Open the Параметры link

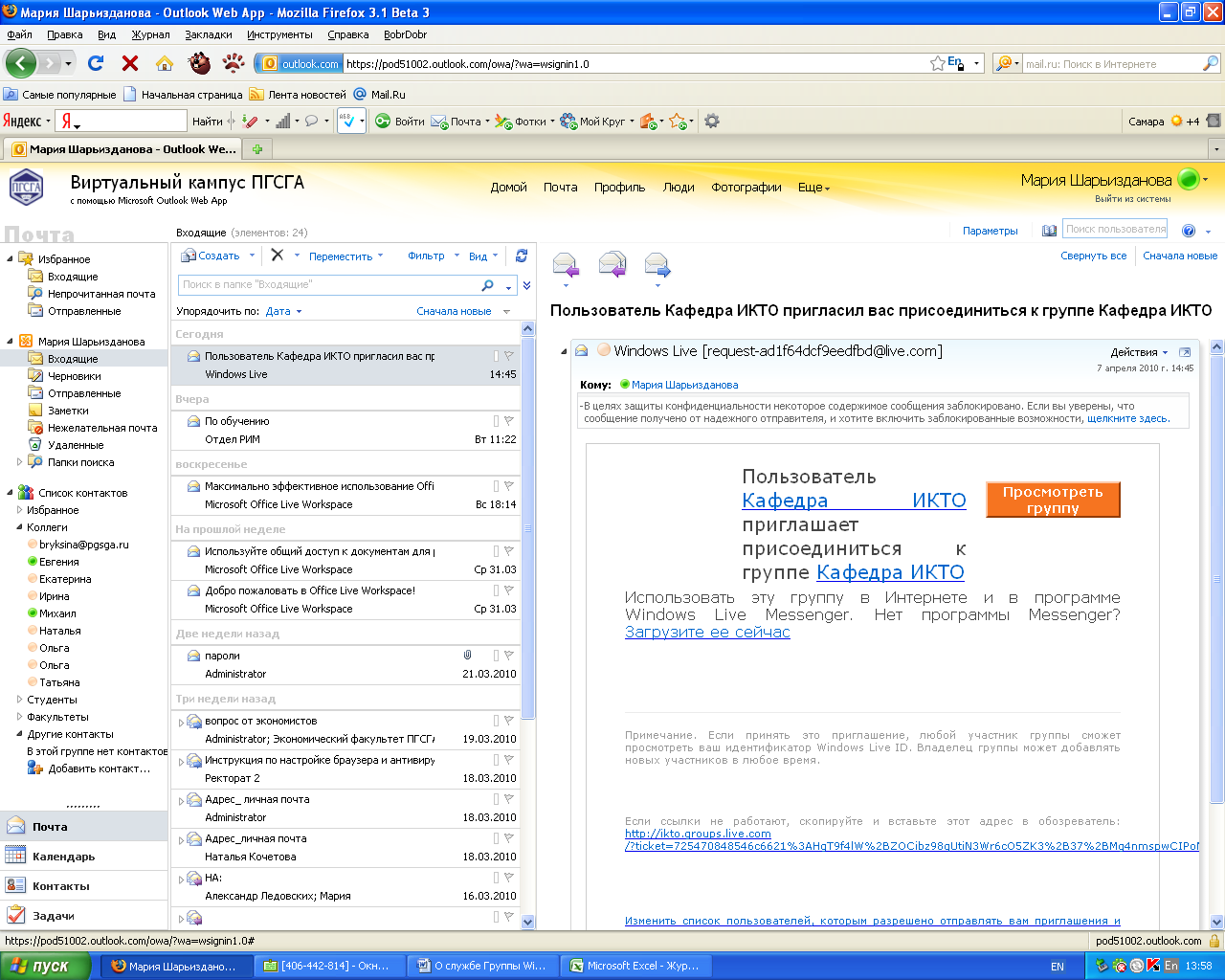pyautogui.click(x=990, y=231)
